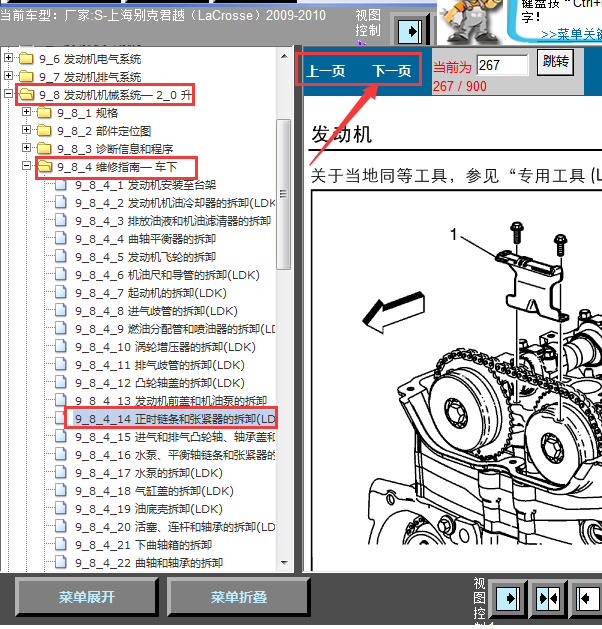
Task: Click the 9_8_1 规格 folder icon
Action: (44, 112)
